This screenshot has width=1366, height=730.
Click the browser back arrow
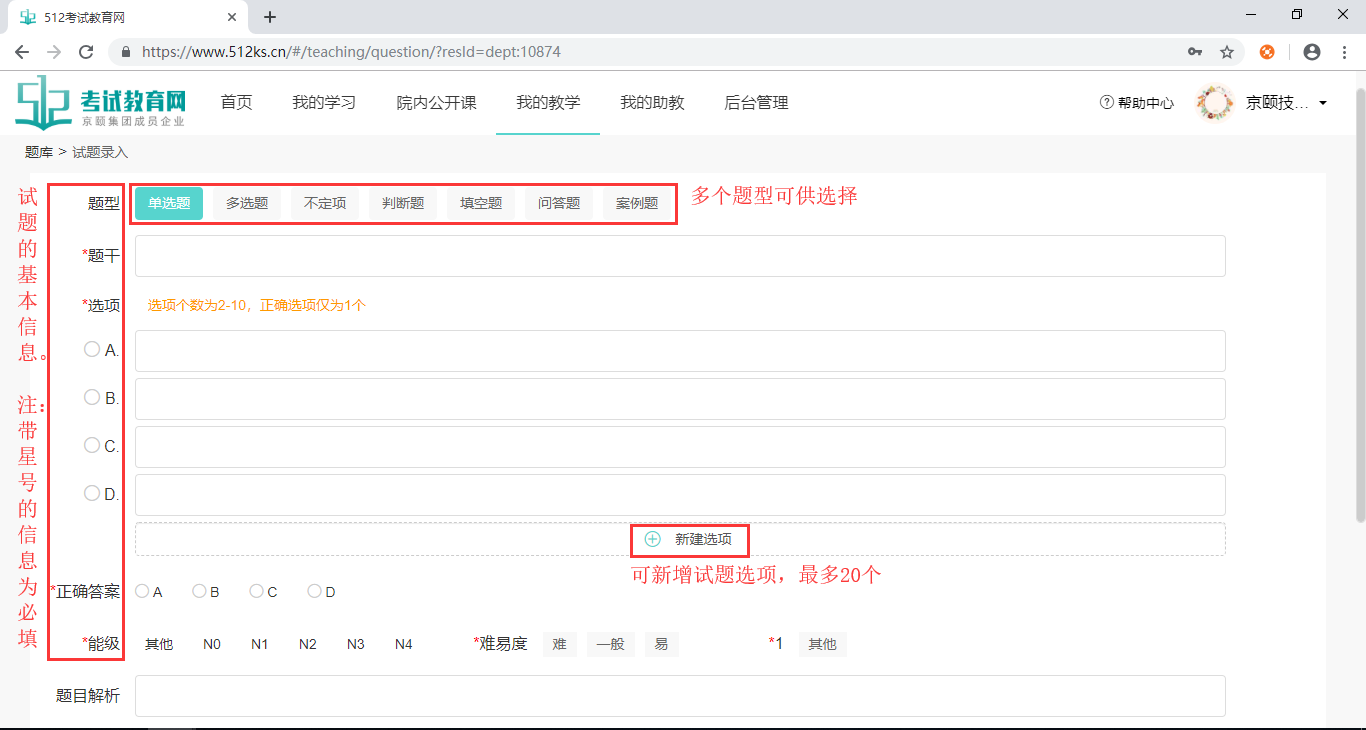pos(22,51)
